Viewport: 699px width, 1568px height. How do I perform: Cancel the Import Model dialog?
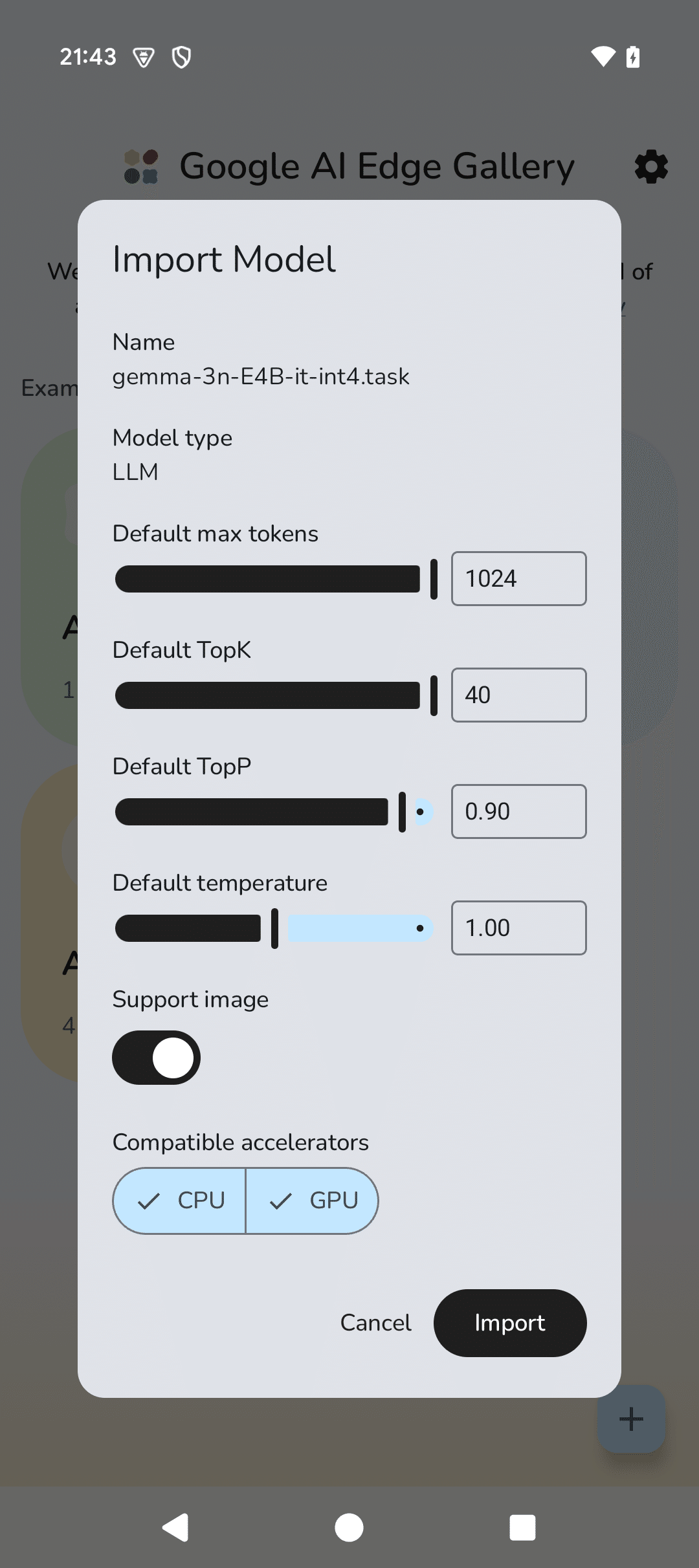[376, 1323]
